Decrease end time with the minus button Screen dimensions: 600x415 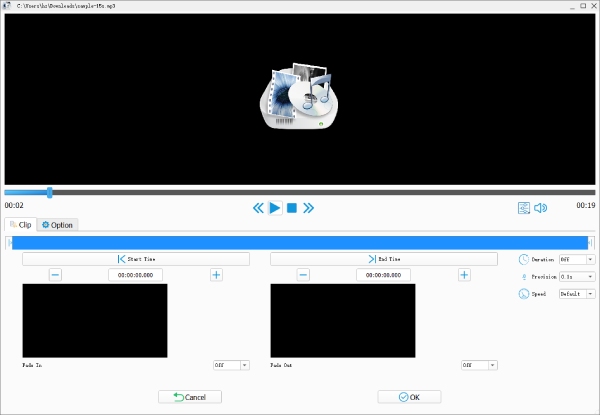pos(303,275)
